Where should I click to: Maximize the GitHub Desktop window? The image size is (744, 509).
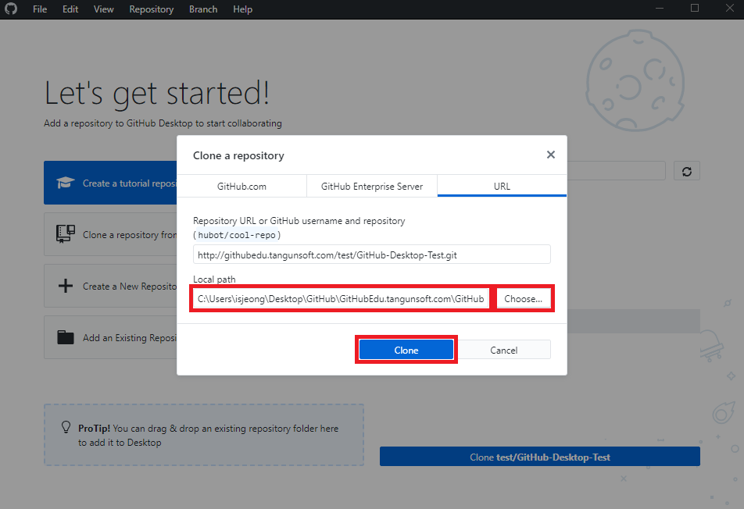695,9
